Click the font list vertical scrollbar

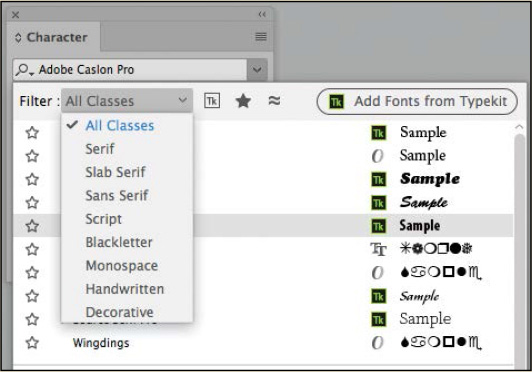coord(519,248)
